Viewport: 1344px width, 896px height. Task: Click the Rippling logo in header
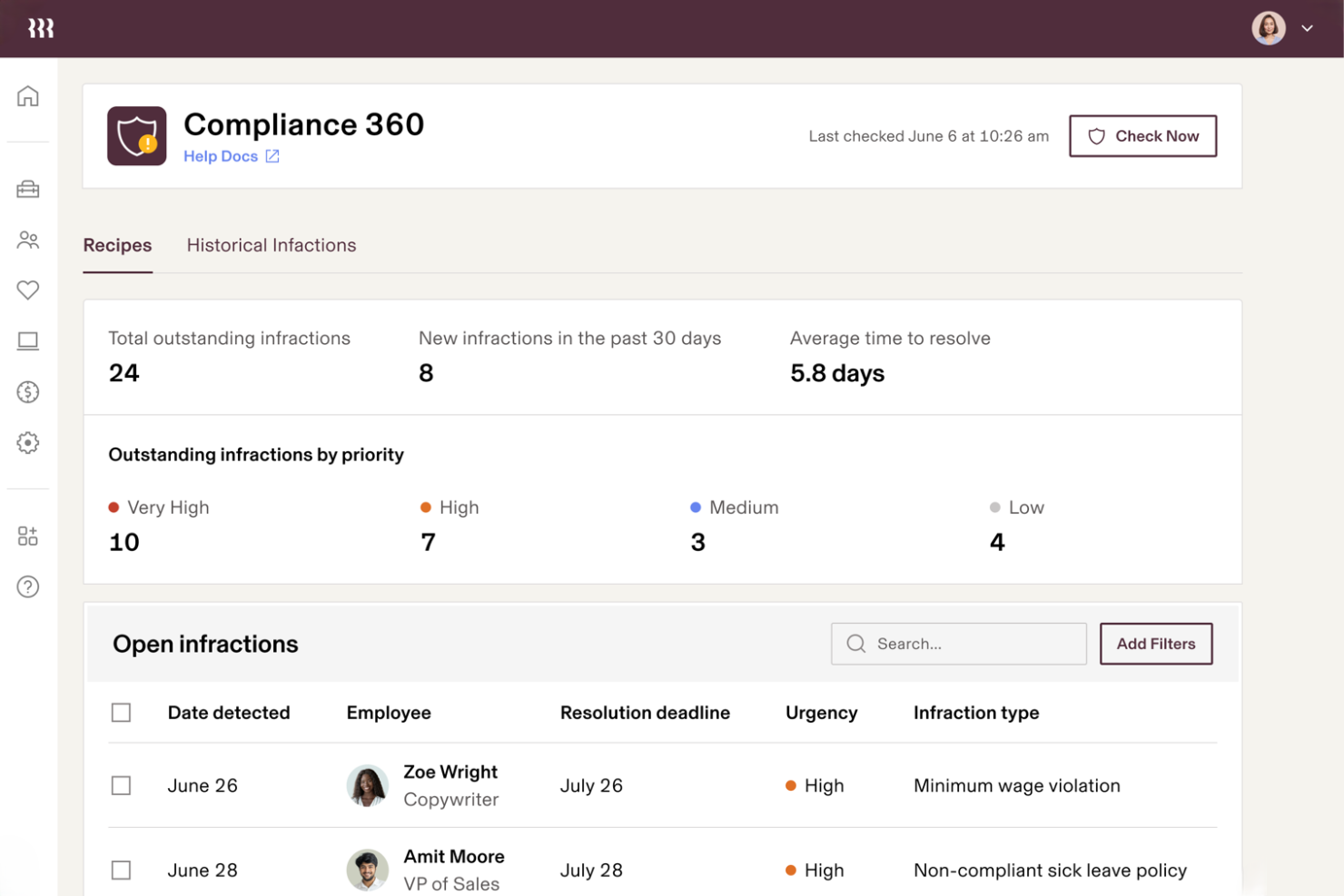click(41, 28)
